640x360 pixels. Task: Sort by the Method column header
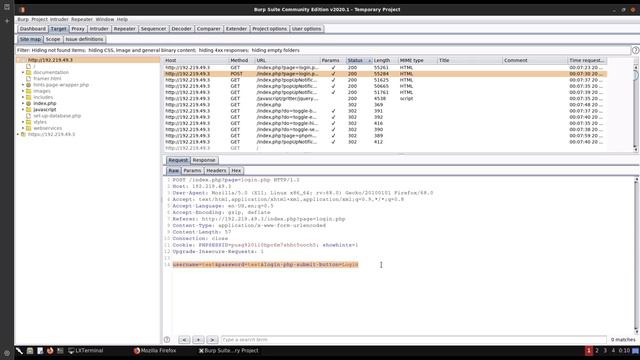coord(241,60)
